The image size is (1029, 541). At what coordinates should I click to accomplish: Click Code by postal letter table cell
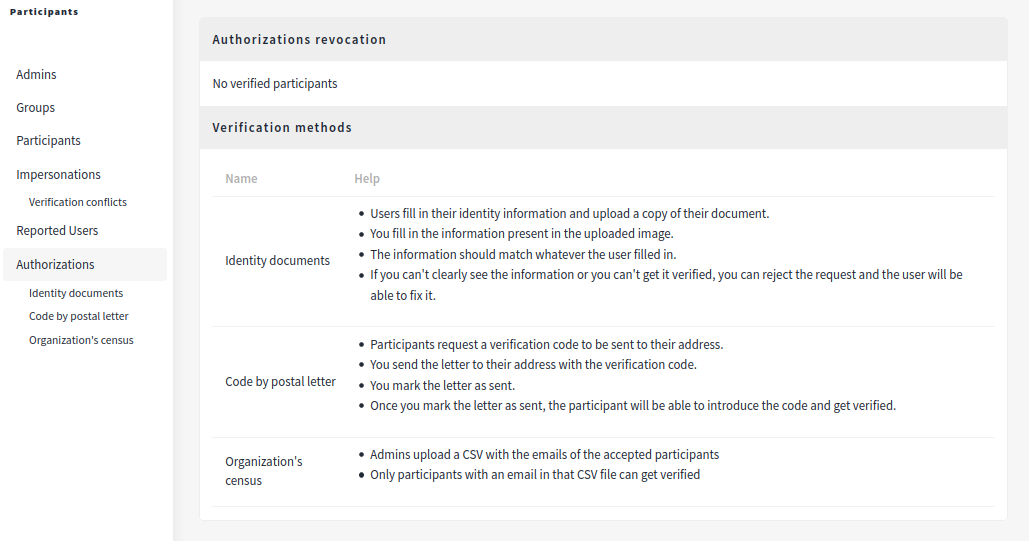(280, 382)
